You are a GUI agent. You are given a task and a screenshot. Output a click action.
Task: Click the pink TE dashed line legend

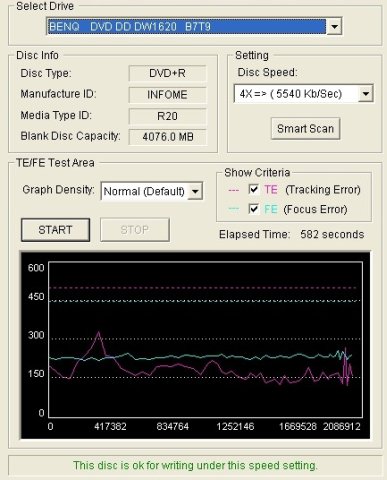point(234,190)
